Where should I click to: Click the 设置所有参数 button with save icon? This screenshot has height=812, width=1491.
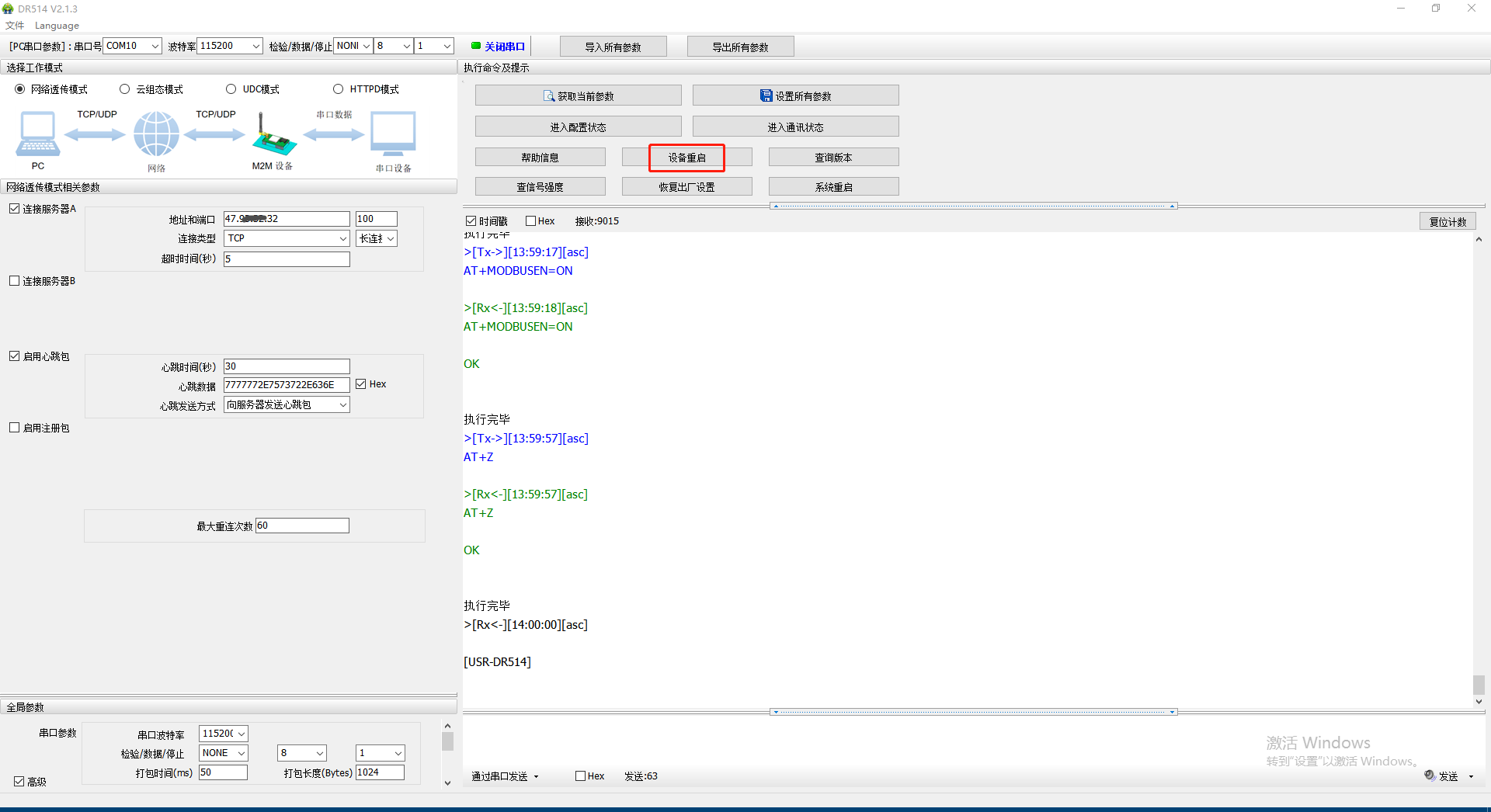(795, 96)
